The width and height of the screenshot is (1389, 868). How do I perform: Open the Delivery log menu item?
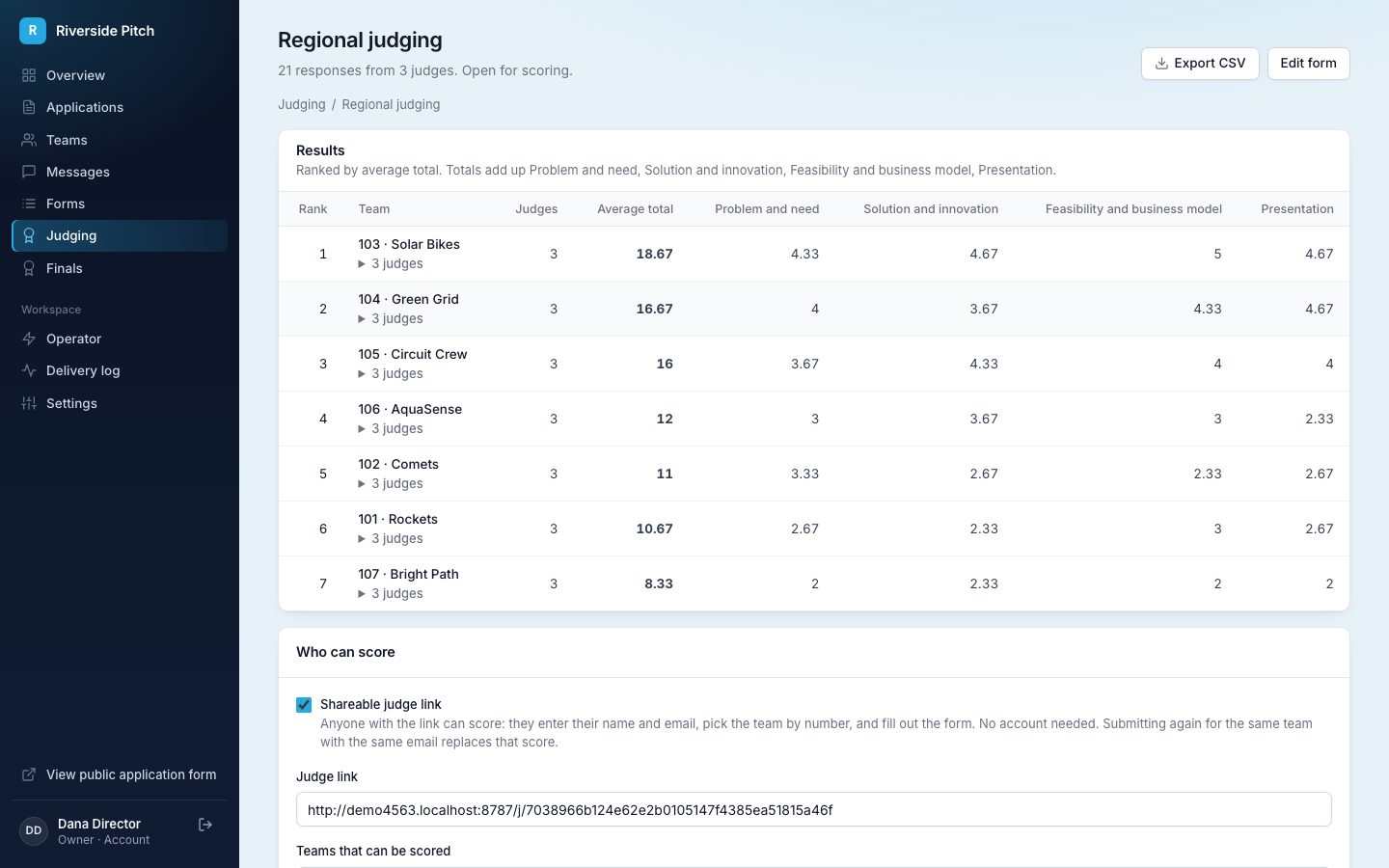pyautogui.click(x=120, y=370)
